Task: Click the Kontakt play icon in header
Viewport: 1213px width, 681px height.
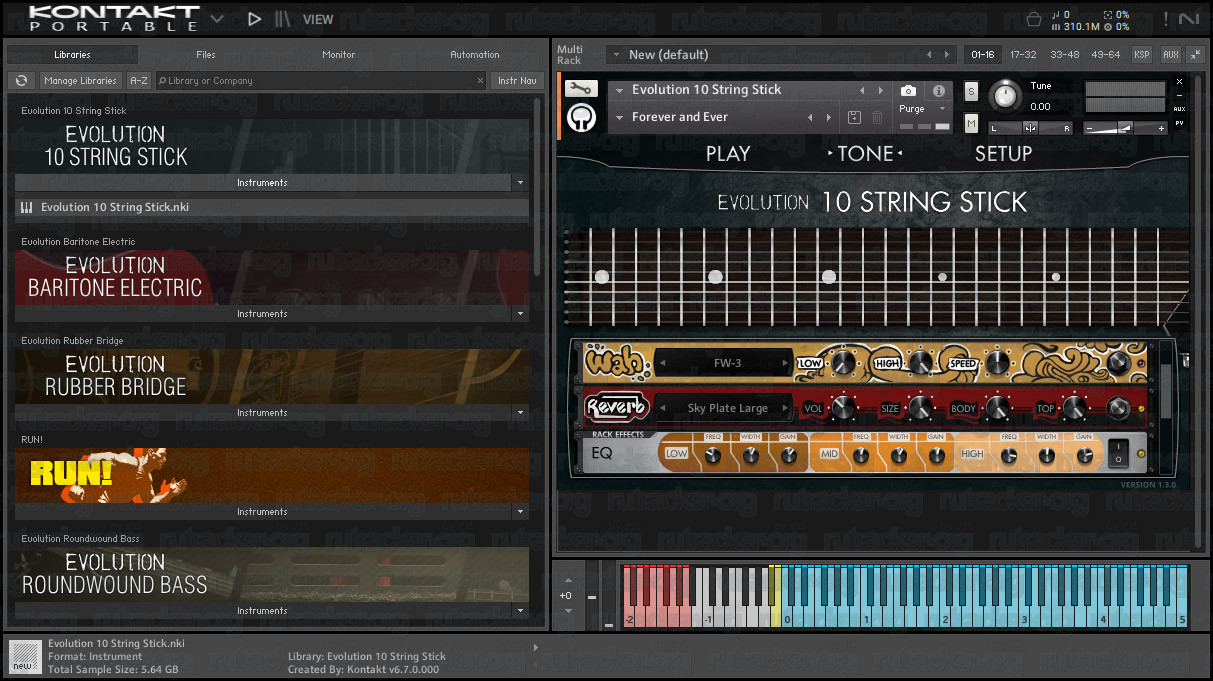Action: coord(254,18)
